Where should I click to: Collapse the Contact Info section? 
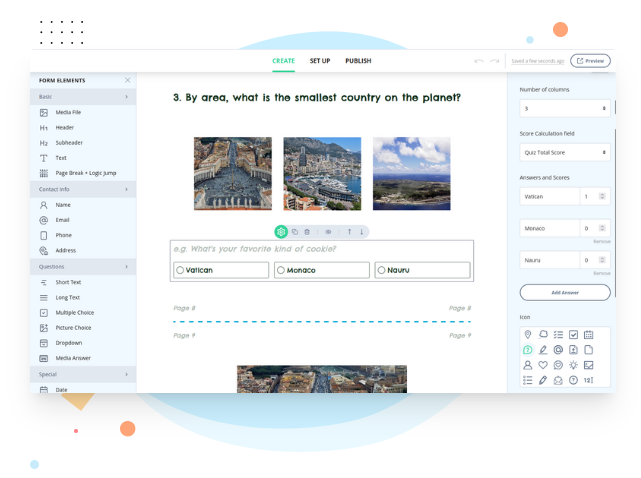(126, 188)
